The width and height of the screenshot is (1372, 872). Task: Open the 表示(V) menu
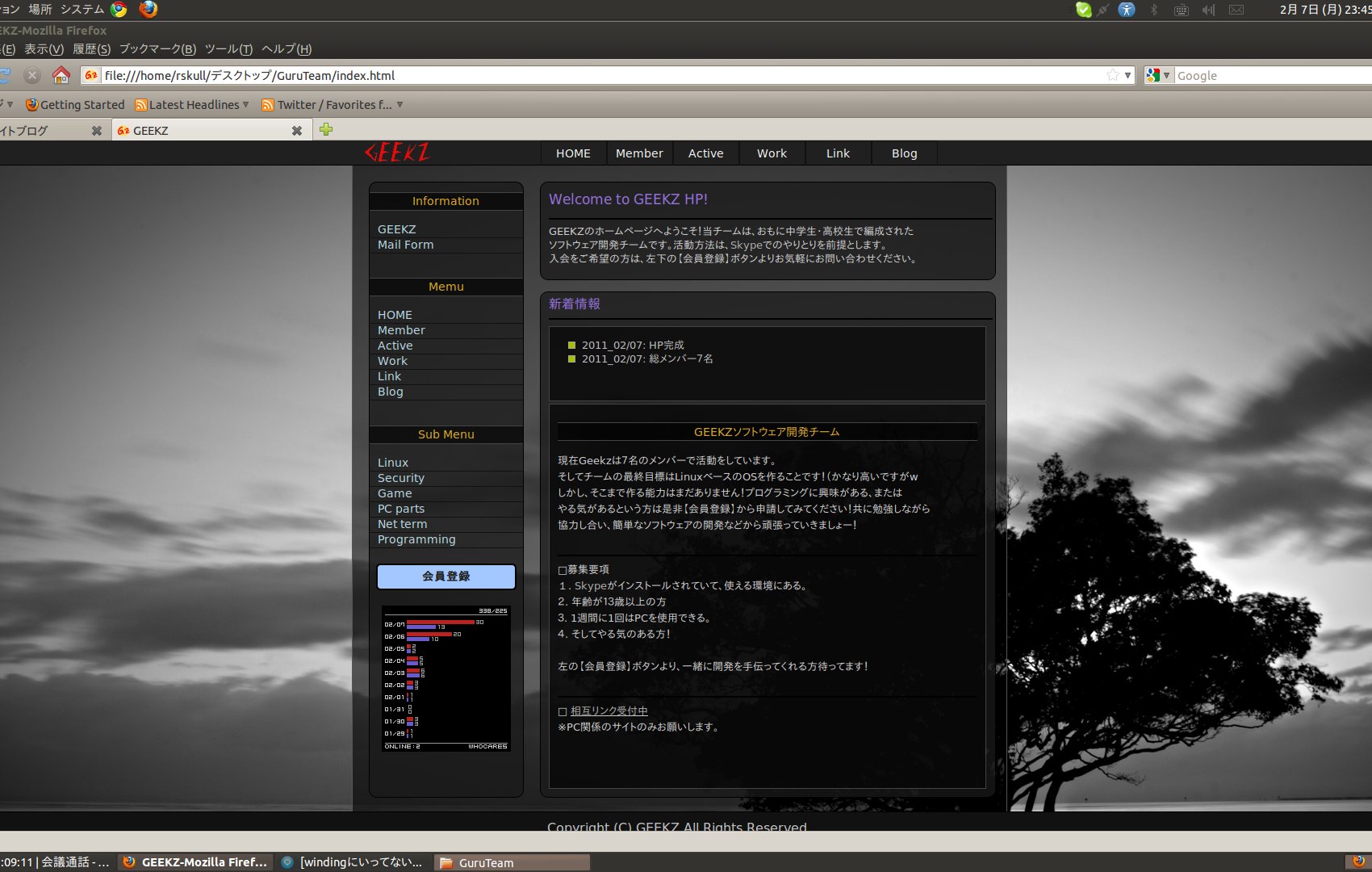coord(44,49)
